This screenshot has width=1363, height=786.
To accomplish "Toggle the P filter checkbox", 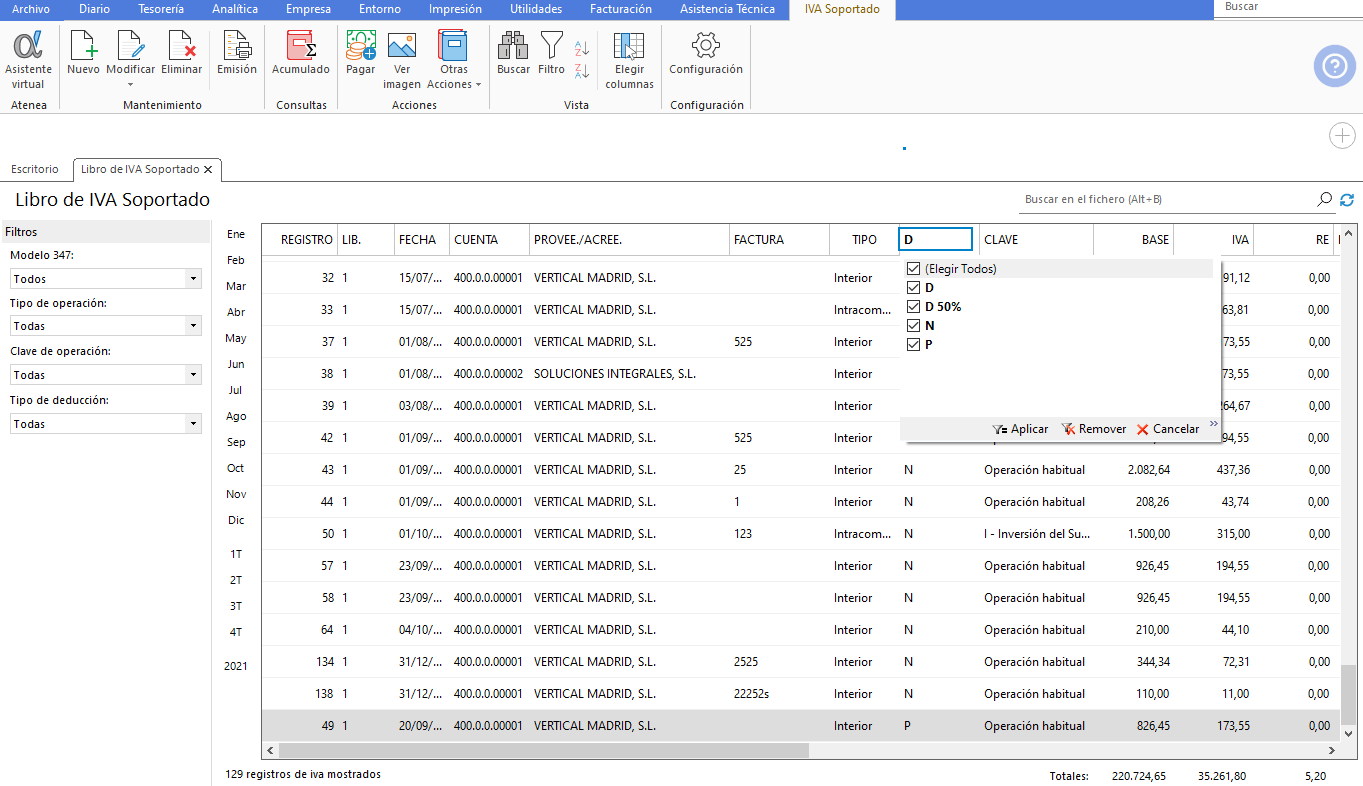I will pyautogui.click(x=913, y=345).
